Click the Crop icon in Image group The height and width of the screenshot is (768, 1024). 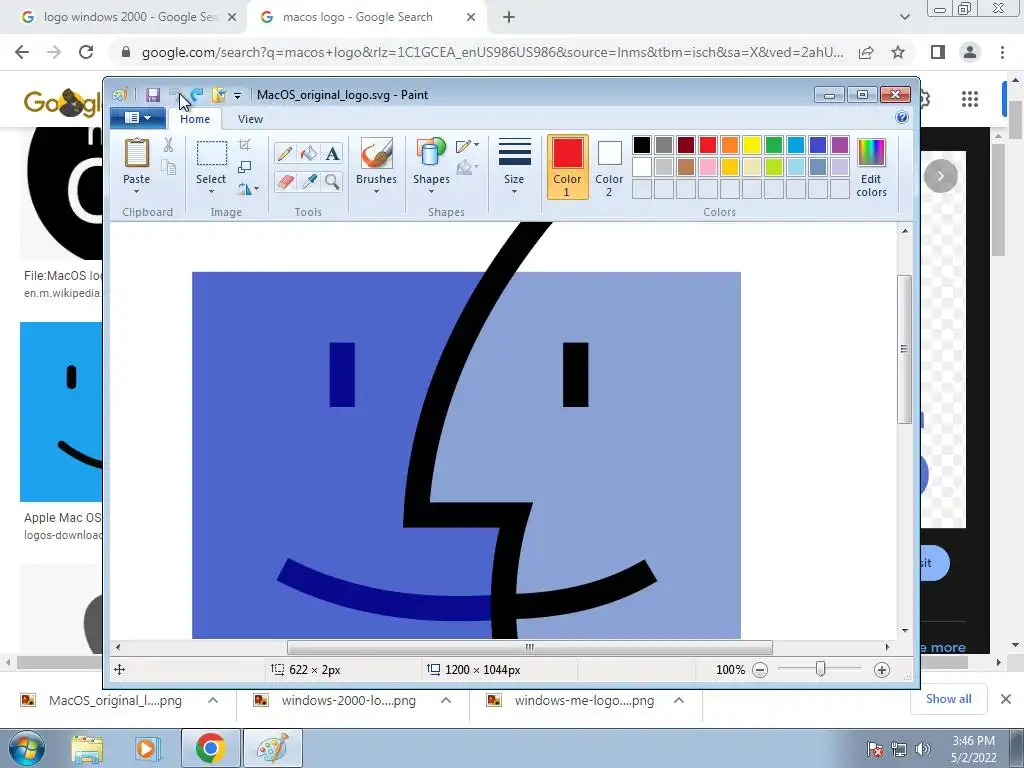tap(245, 144)
